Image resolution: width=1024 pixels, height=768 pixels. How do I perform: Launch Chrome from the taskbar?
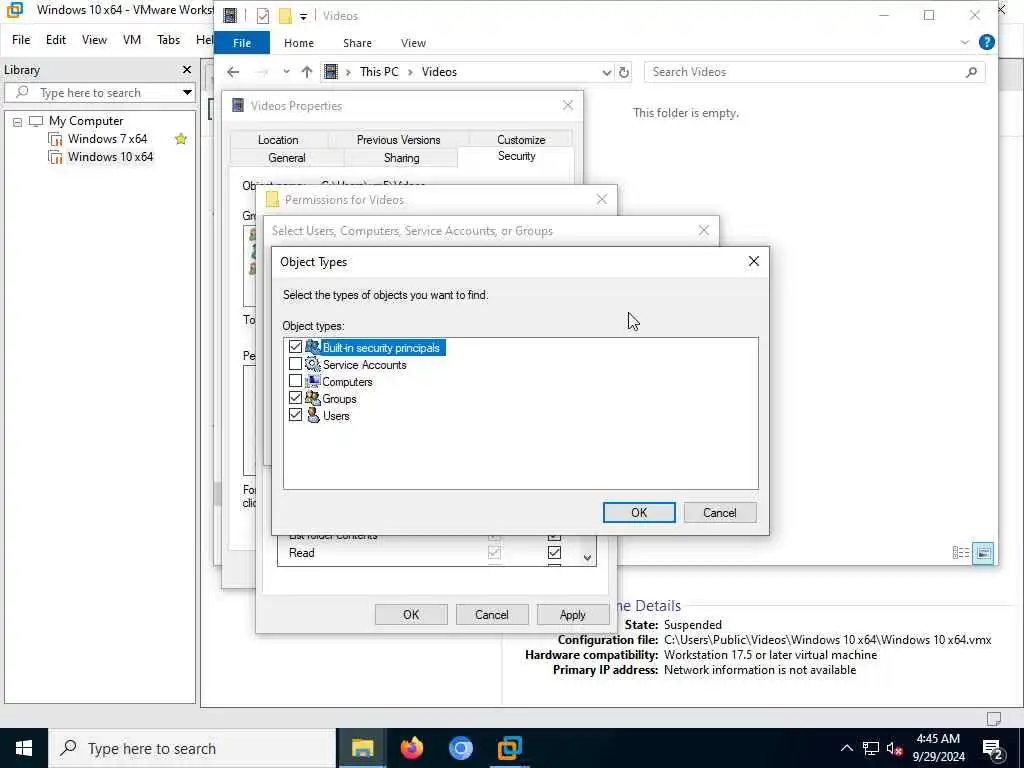click(460, 748)
